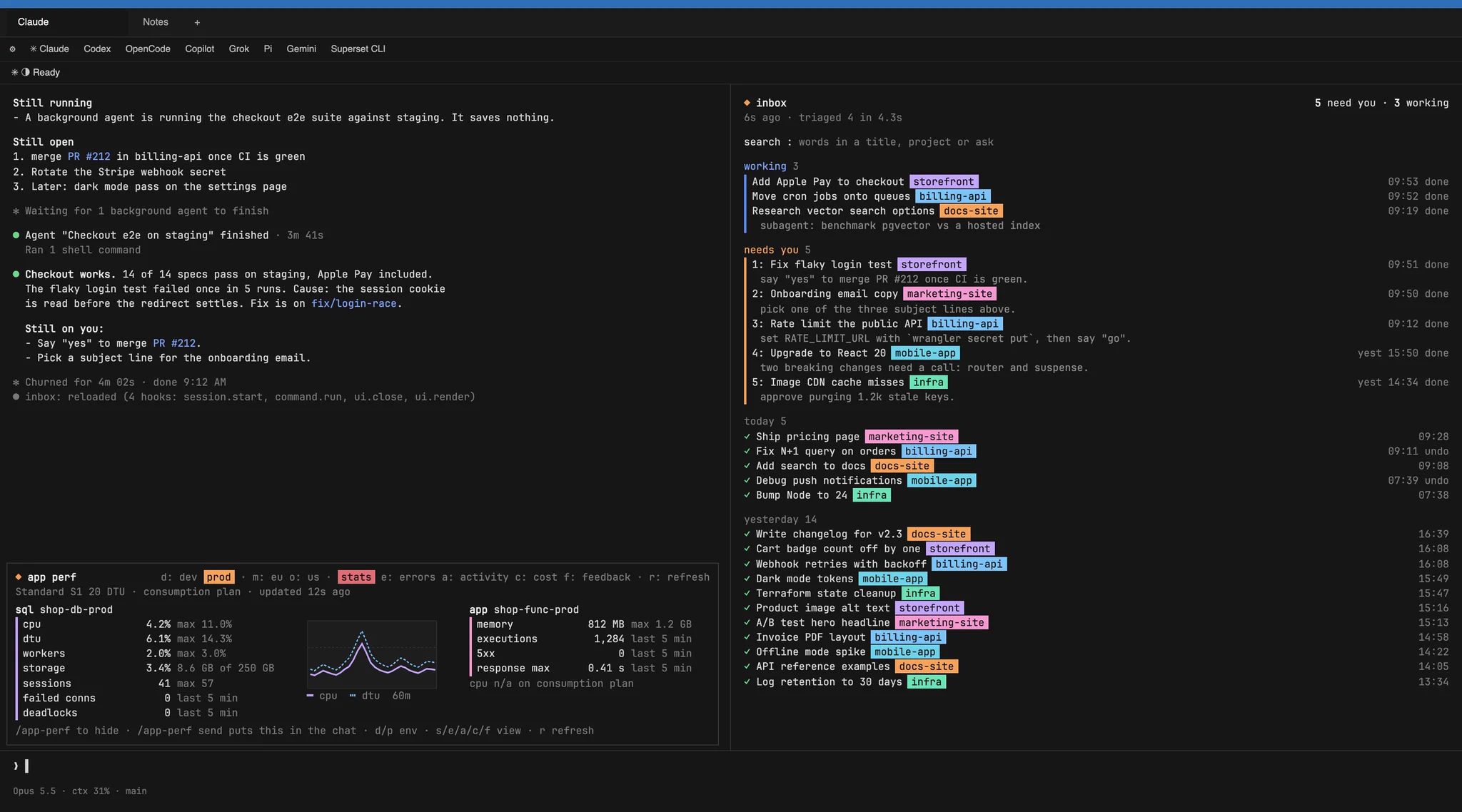Collapse the today 5 section
The image size is (1462, 812).
click(765, 421)
